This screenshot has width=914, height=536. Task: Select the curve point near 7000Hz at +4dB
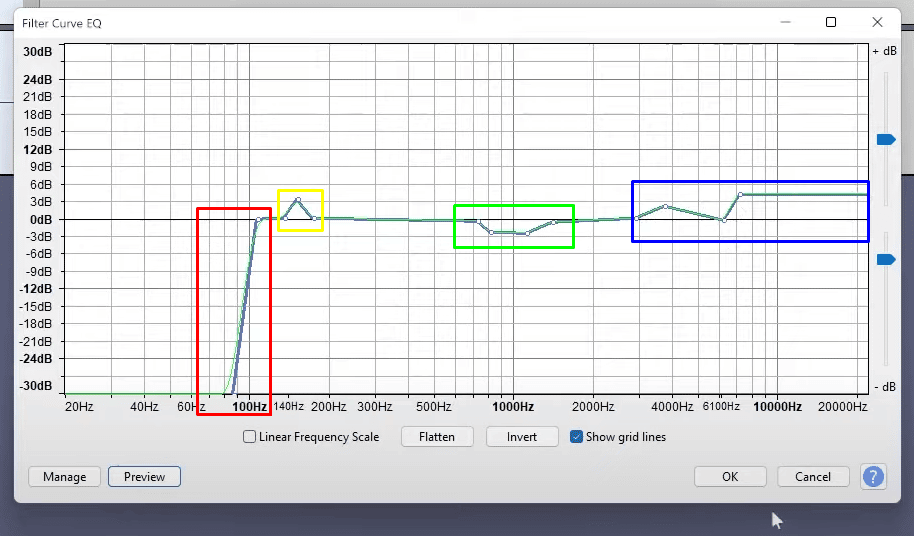click(x=740, y=195)
